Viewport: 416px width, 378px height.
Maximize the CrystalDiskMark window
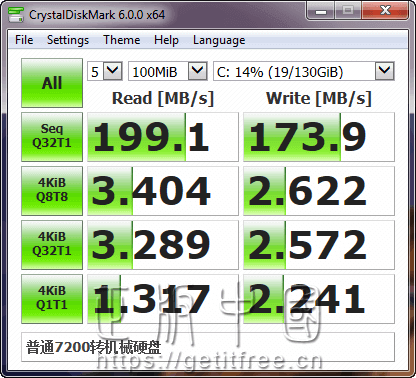tap(348, 11)
